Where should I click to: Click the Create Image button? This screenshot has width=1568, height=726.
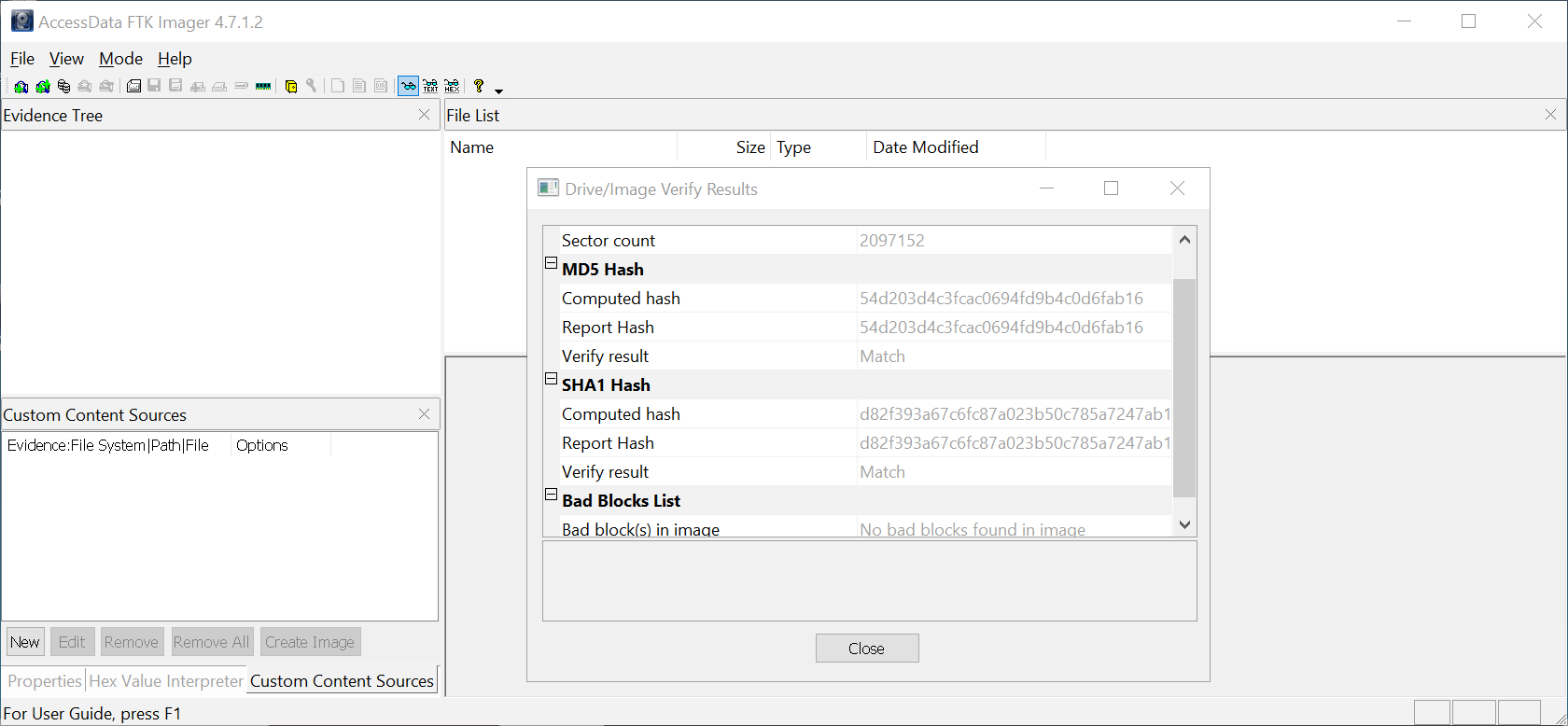tap(310, 642)
